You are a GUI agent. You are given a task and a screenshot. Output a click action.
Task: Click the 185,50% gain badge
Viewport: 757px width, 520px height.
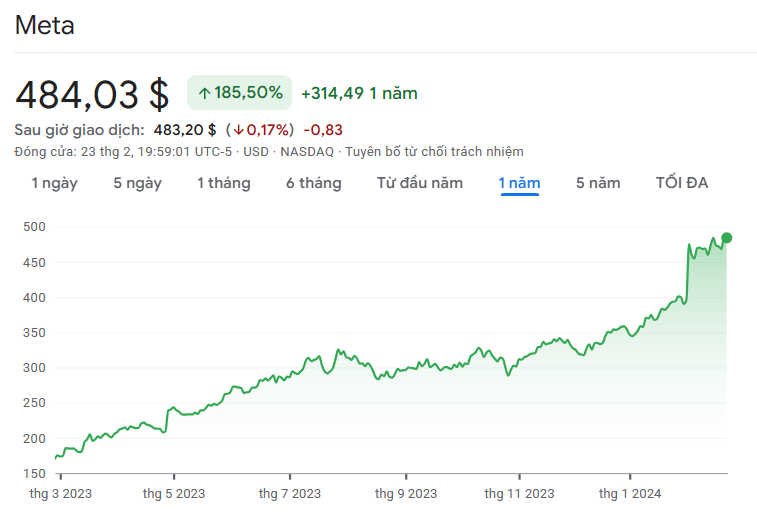[239, 93]
